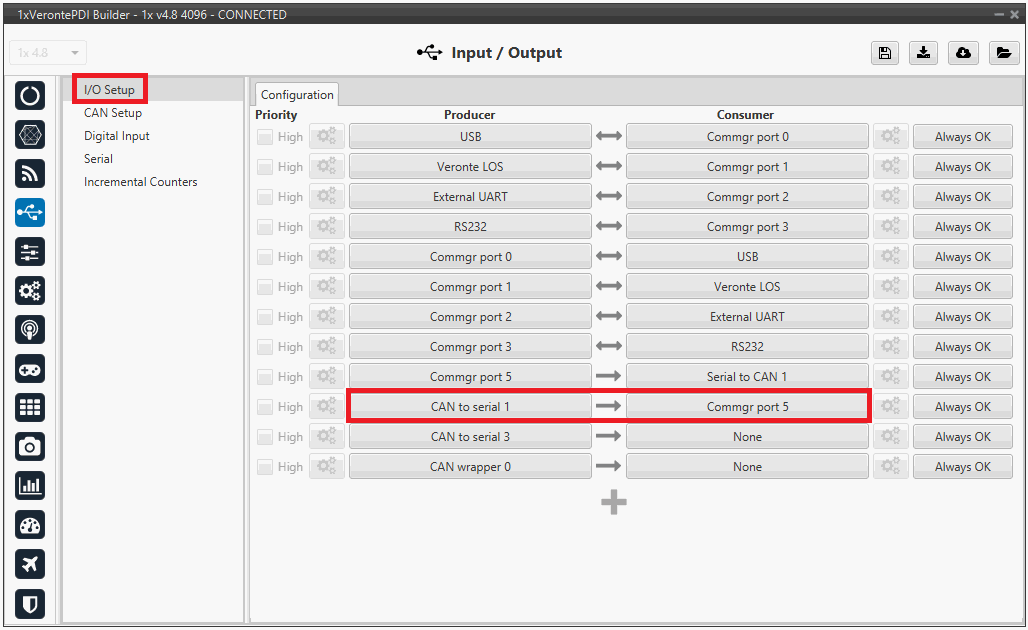Open the folder icon in top toolbar
The height and width of the screenshot is (630, 1028).
pos(1003,54)
